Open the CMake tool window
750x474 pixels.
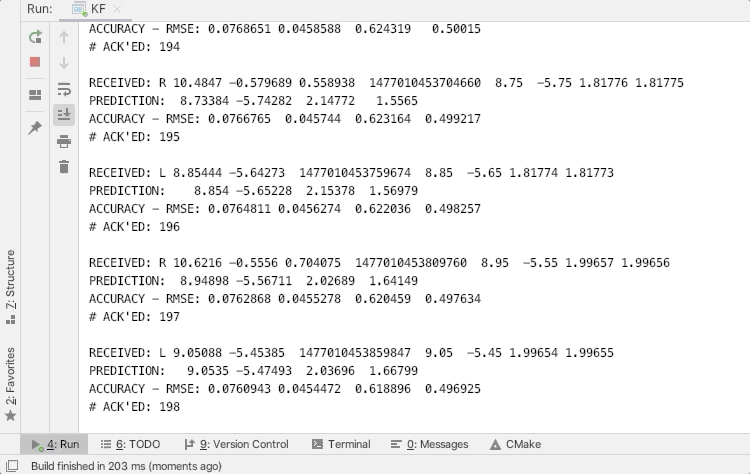516,444
